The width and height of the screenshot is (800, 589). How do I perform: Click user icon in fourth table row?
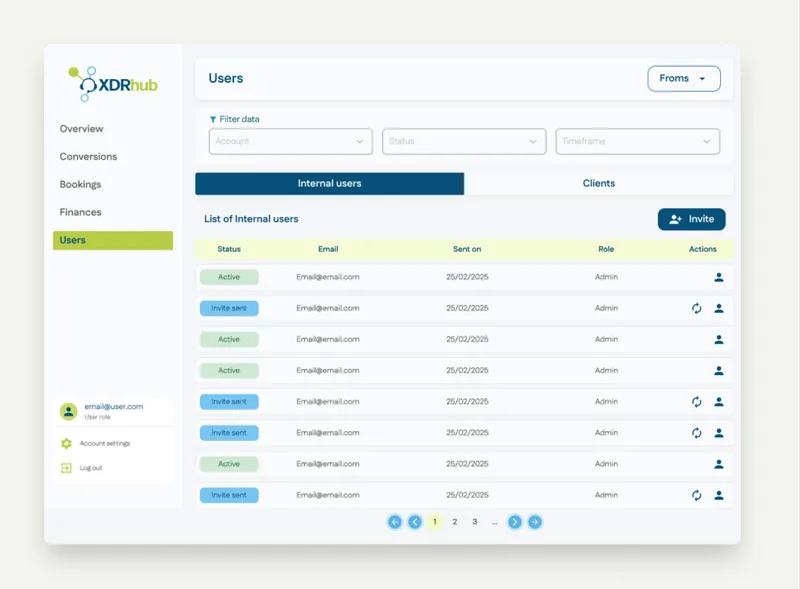(x=719, y=371)
